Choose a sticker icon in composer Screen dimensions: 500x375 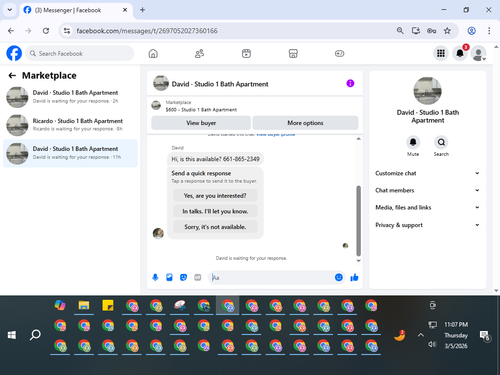pyautogui.click(x=183, y=277)
